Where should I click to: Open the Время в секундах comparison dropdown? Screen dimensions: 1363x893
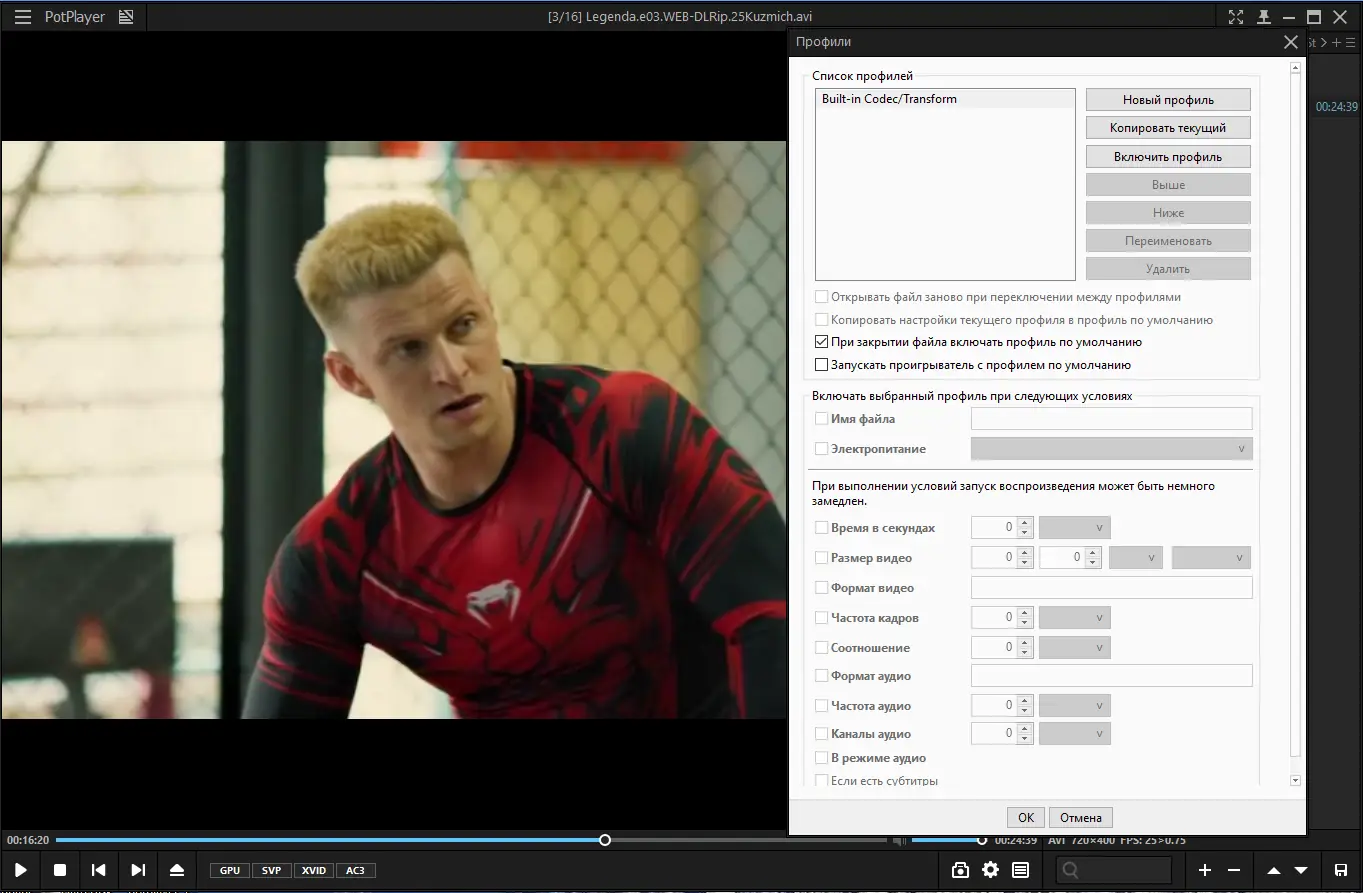(x=1075, y=528)
